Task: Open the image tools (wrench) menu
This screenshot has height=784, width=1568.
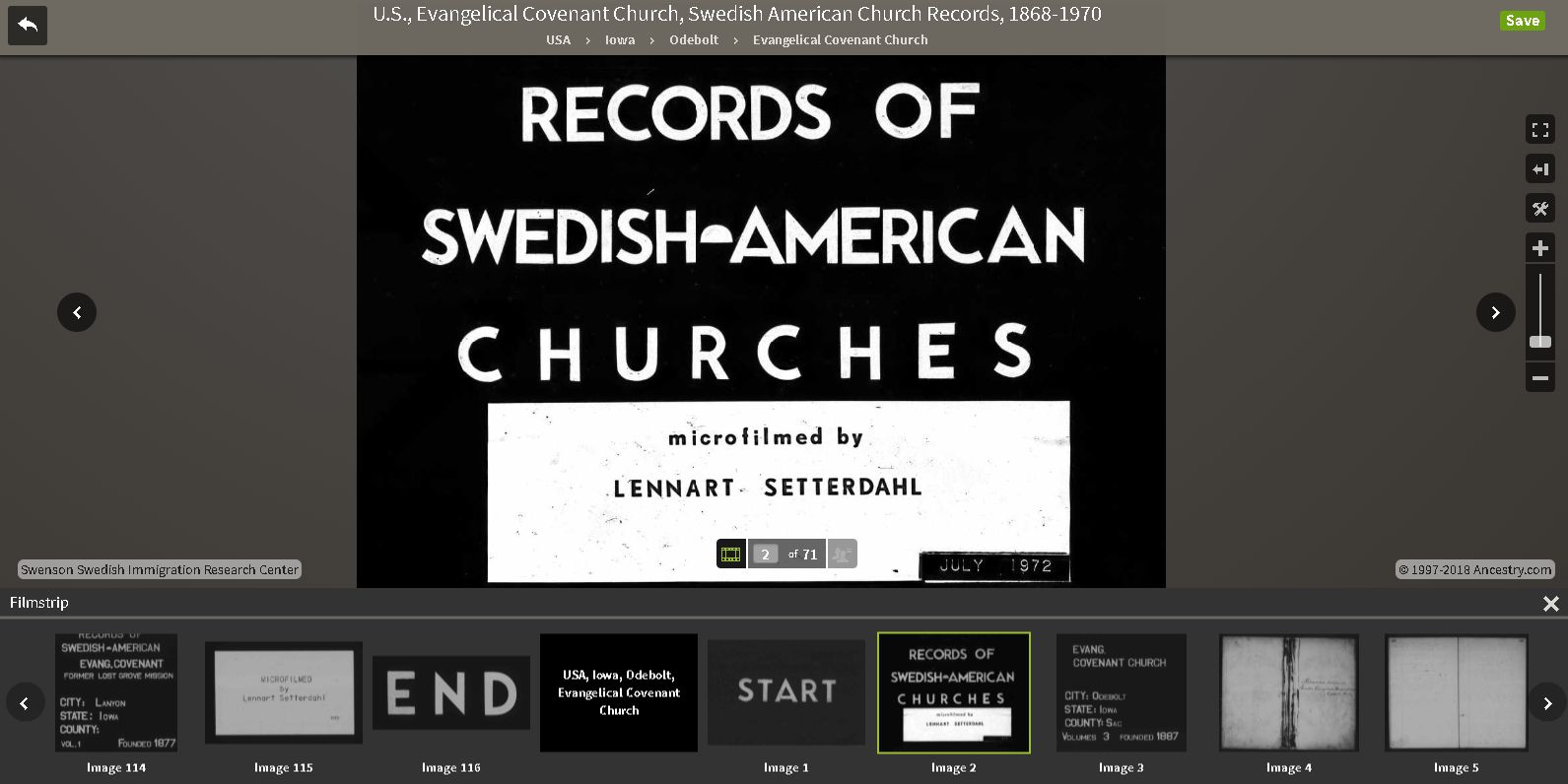Action: 1539,208
